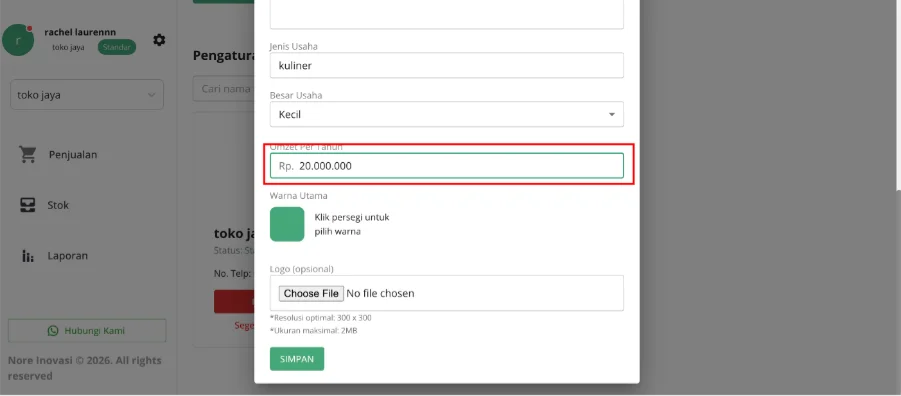Click the Laporan bar chart icon
901x396 pixels.
[28, 256]
